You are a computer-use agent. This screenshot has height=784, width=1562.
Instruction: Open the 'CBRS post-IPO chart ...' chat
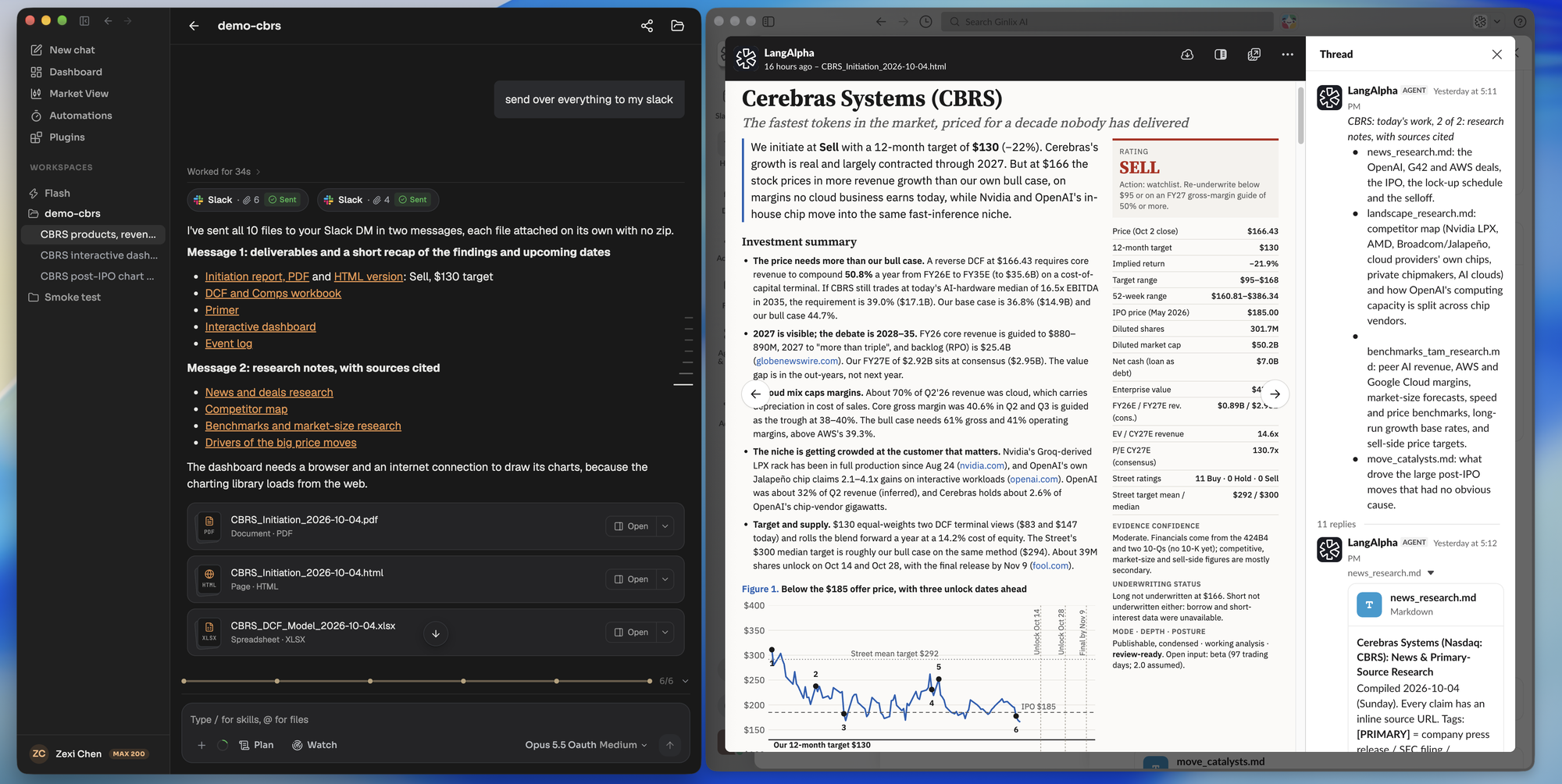(98, 276)
